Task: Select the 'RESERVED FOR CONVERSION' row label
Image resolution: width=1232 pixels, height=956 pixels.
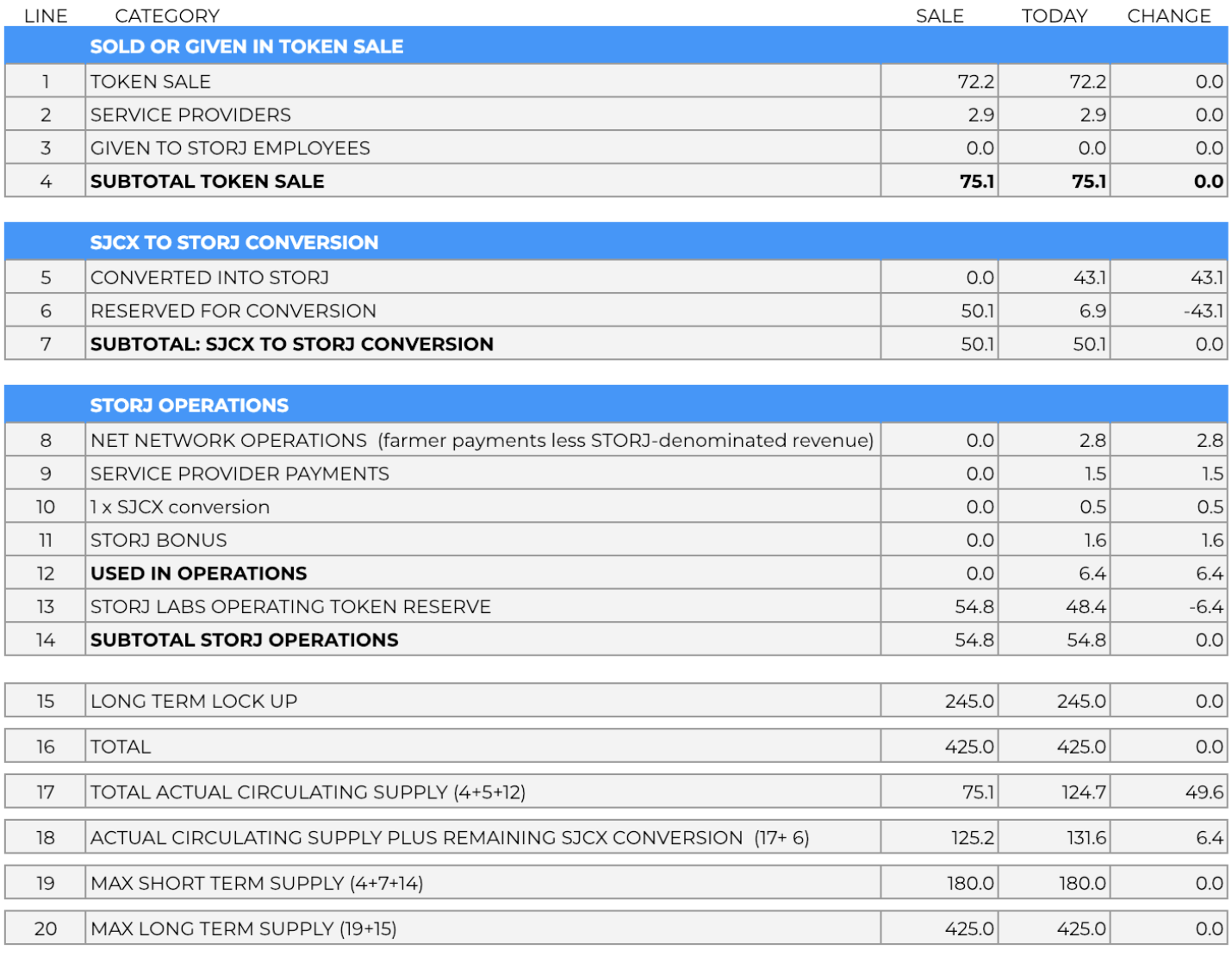Action: click(233, 311)
